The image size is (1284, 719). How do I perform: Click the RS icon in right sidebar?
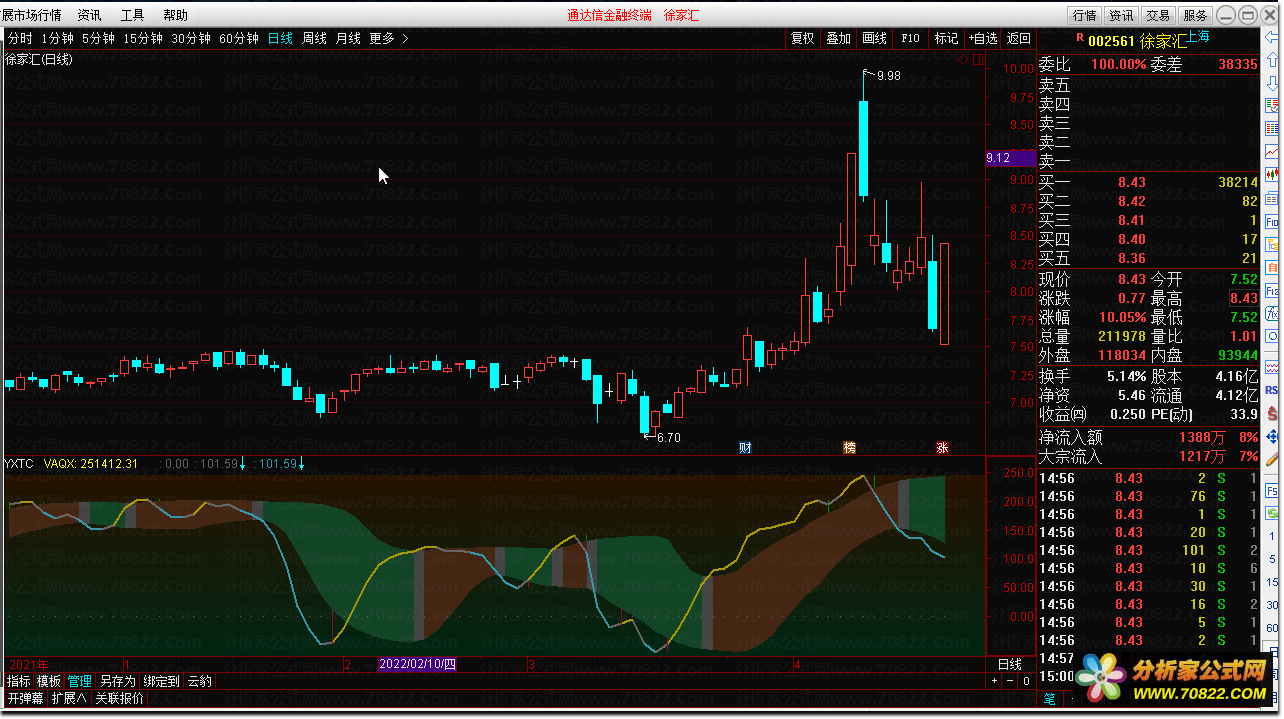click(x=1272, y=389)
